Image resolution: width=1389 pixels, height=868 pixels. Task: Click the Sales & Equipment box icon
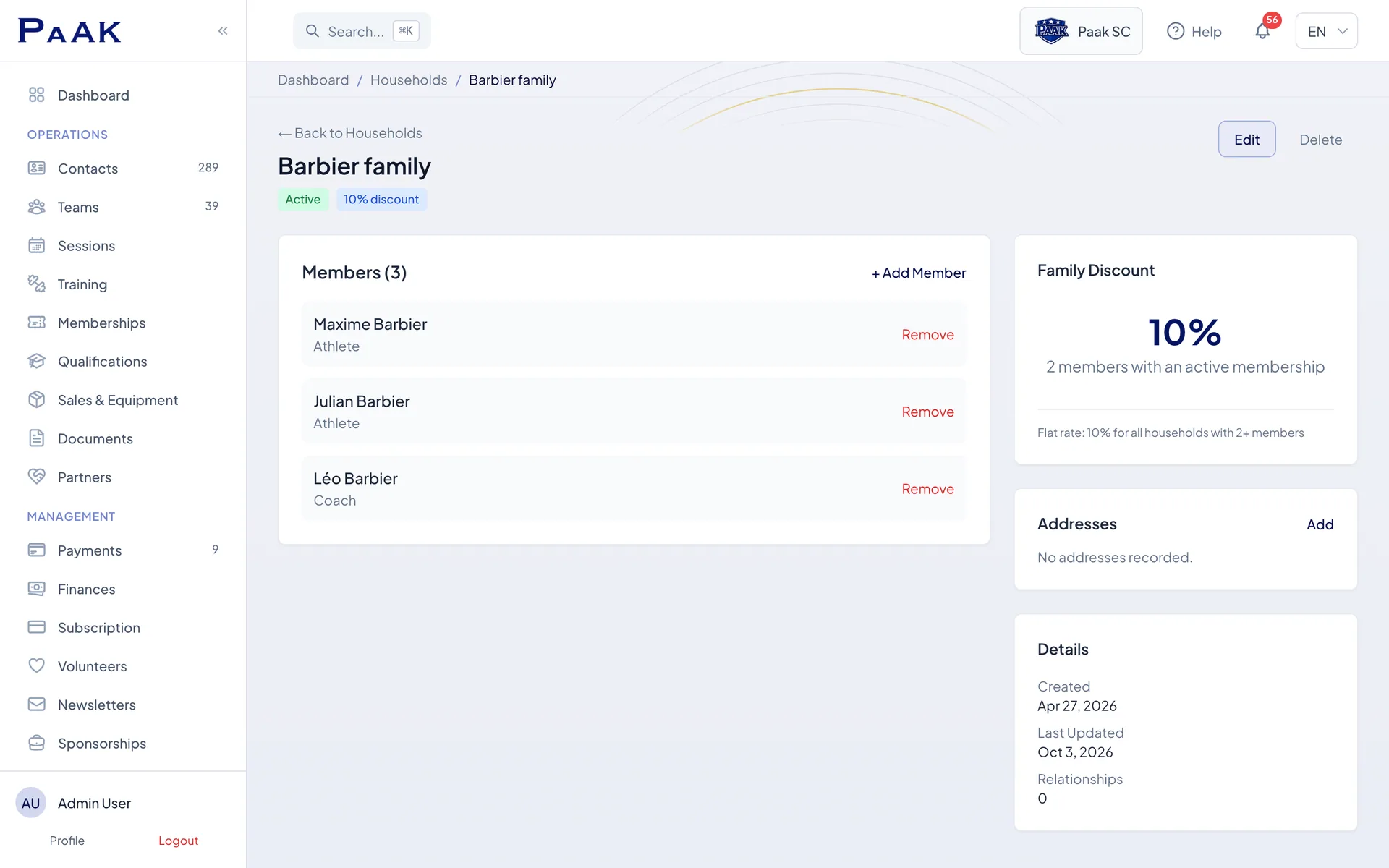click(x=36, y=399)
